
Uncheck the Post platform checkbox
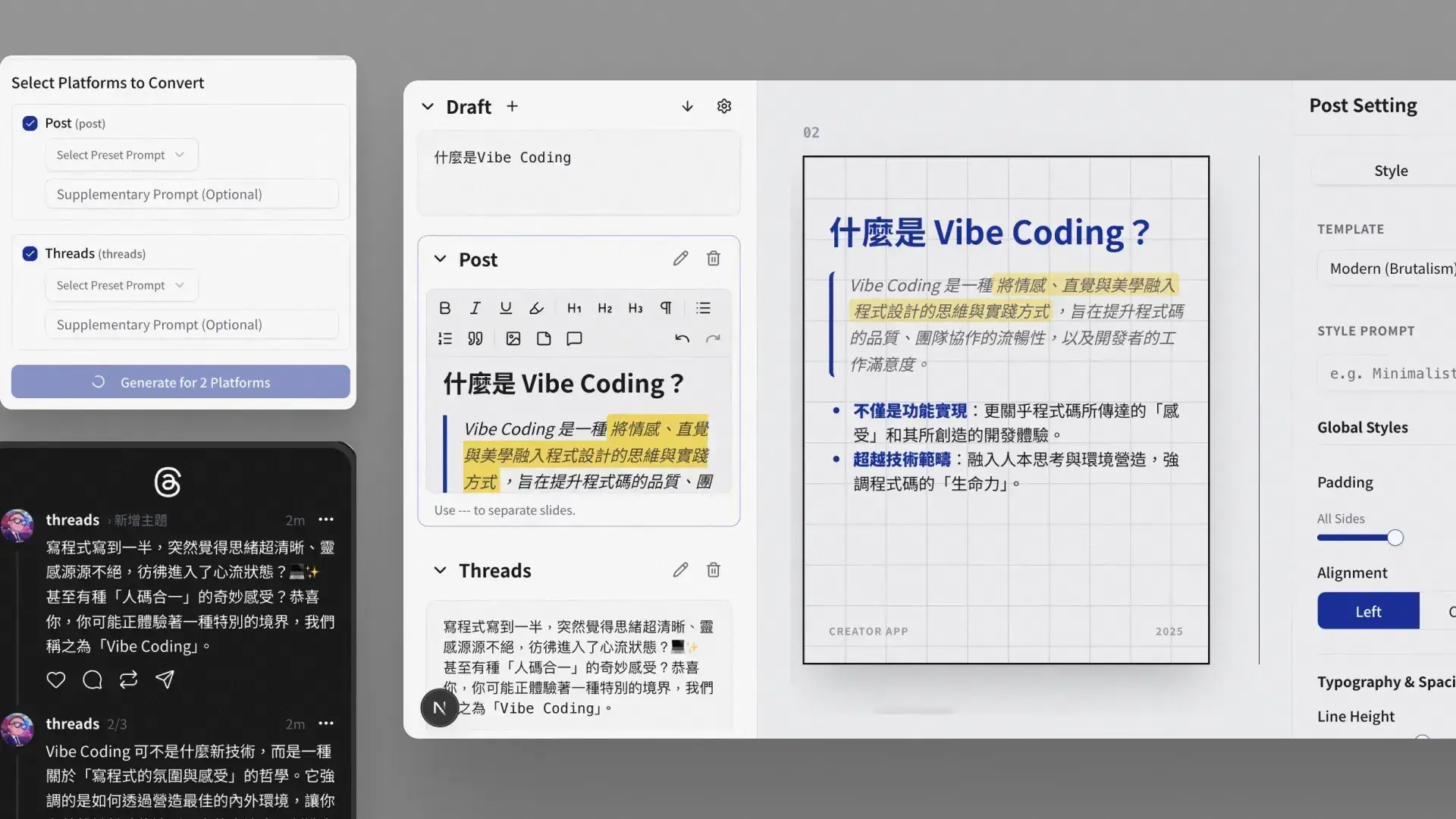click(x=30, y=124)
